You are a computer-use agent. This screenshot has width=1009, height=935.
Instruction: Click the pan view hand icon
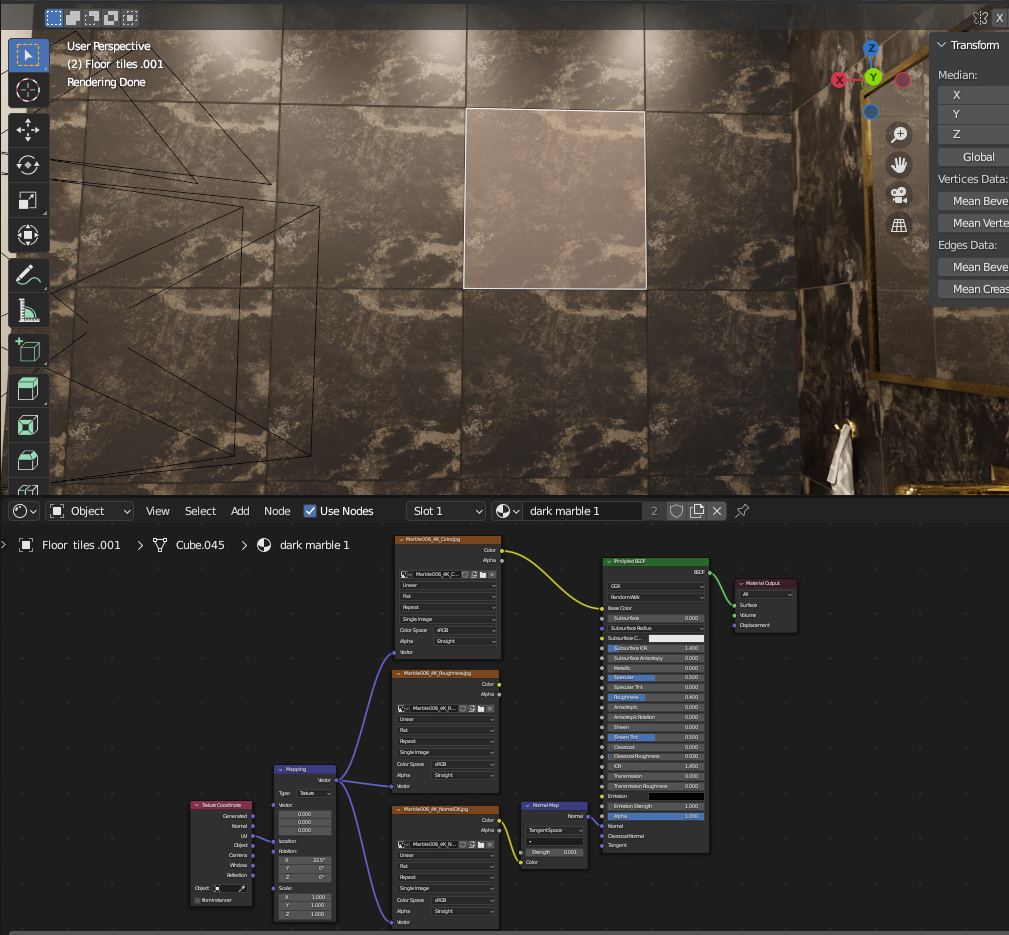(899, 165)
